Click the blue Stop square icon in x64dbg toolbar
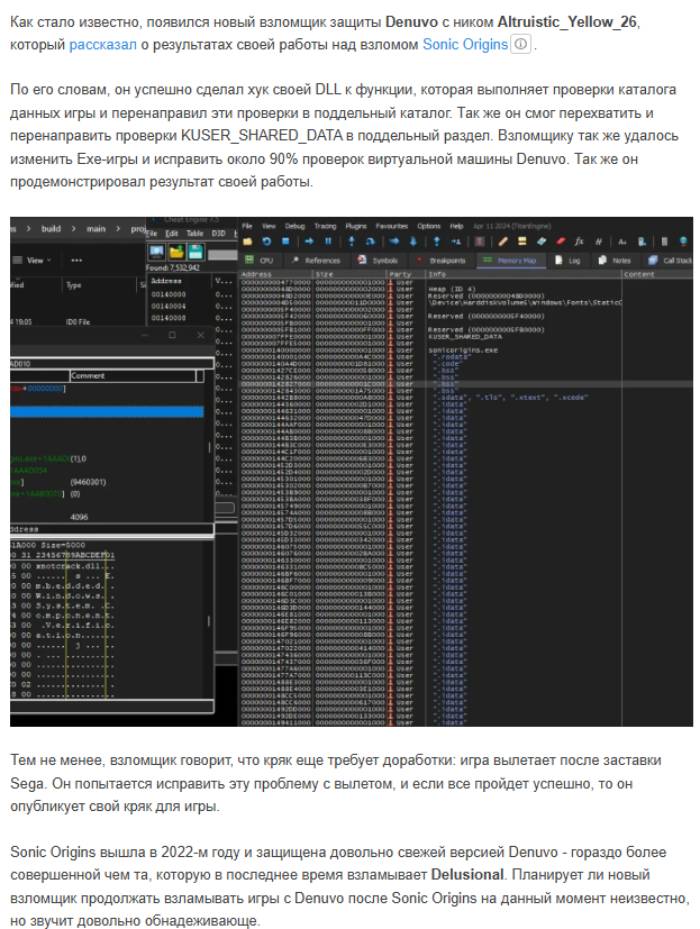Screen dimensions: 700x929 click(x=285, y=242)
